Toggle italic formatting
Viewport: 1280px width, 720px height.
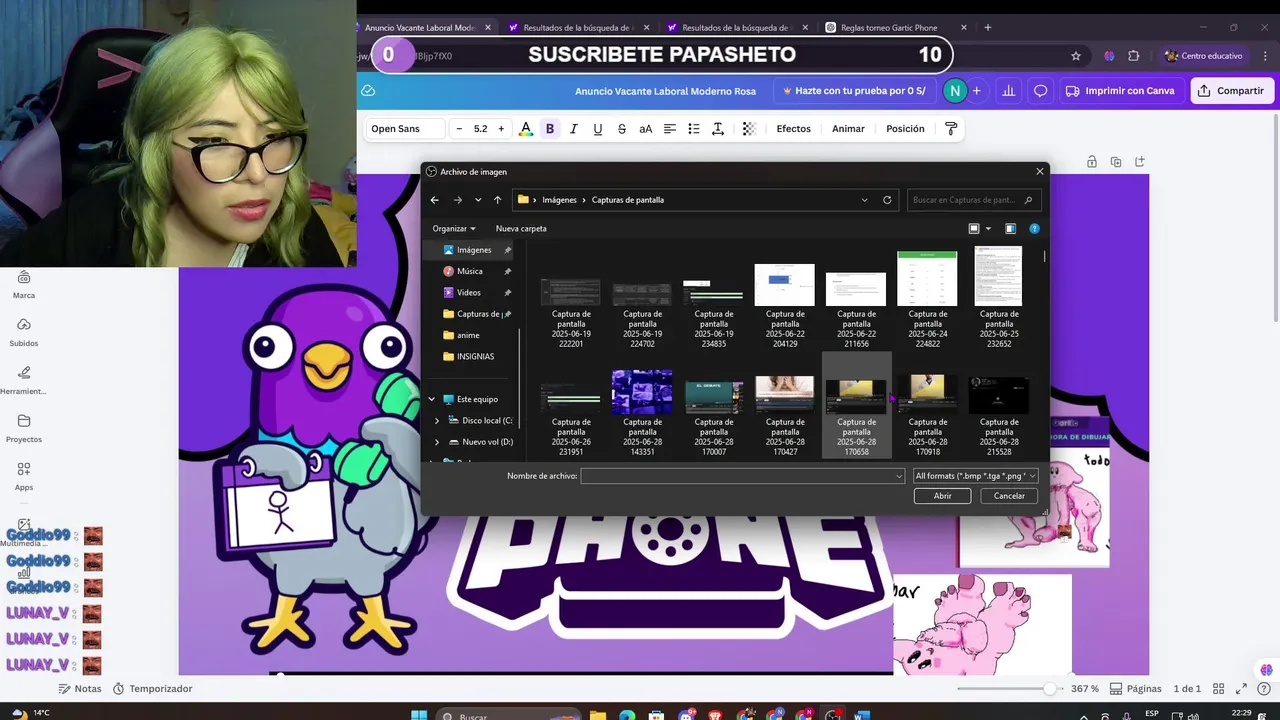tap(574, 129)
